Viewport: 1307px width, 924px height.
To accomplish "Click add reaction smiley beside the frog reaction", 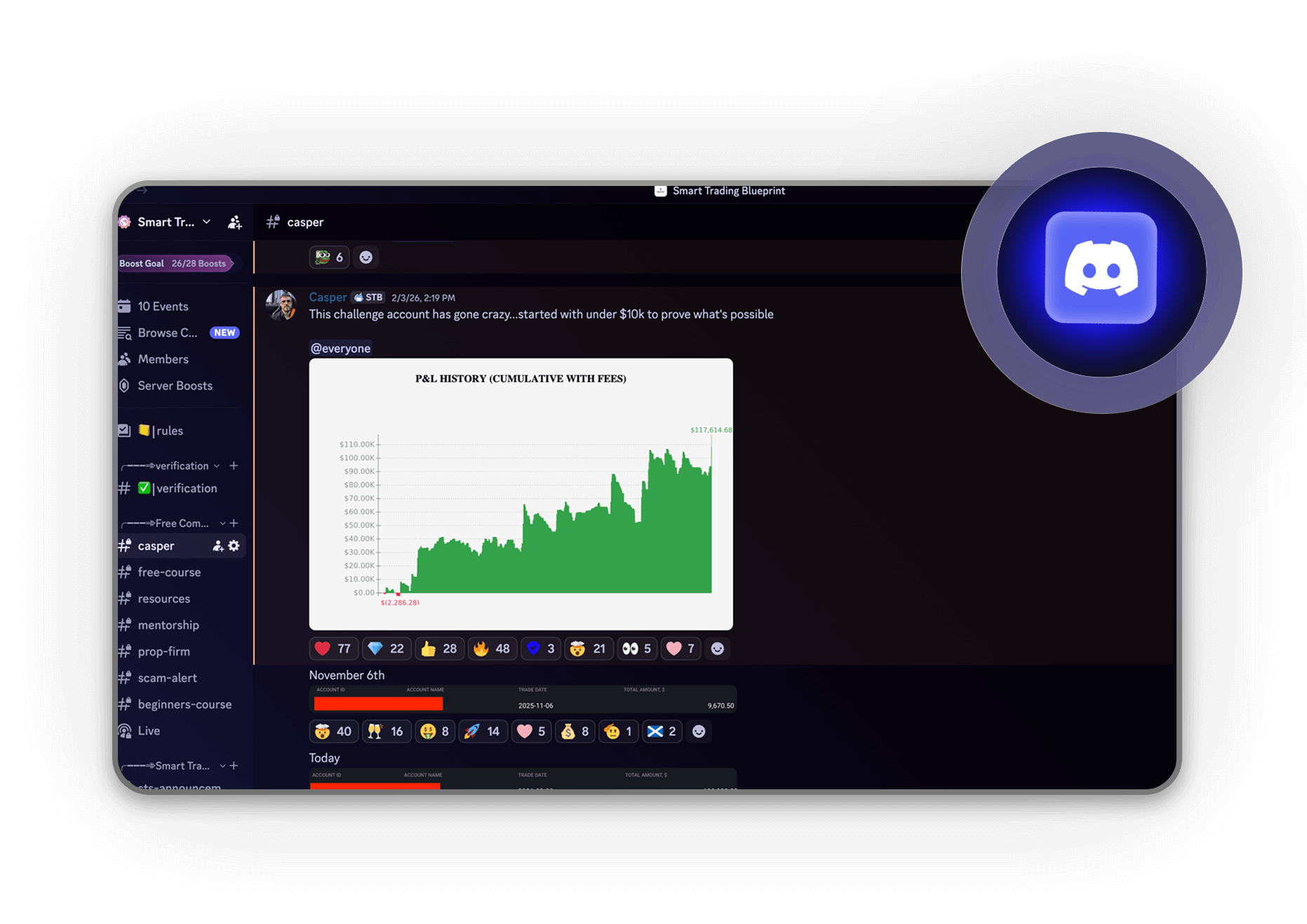I will [366, 257].
